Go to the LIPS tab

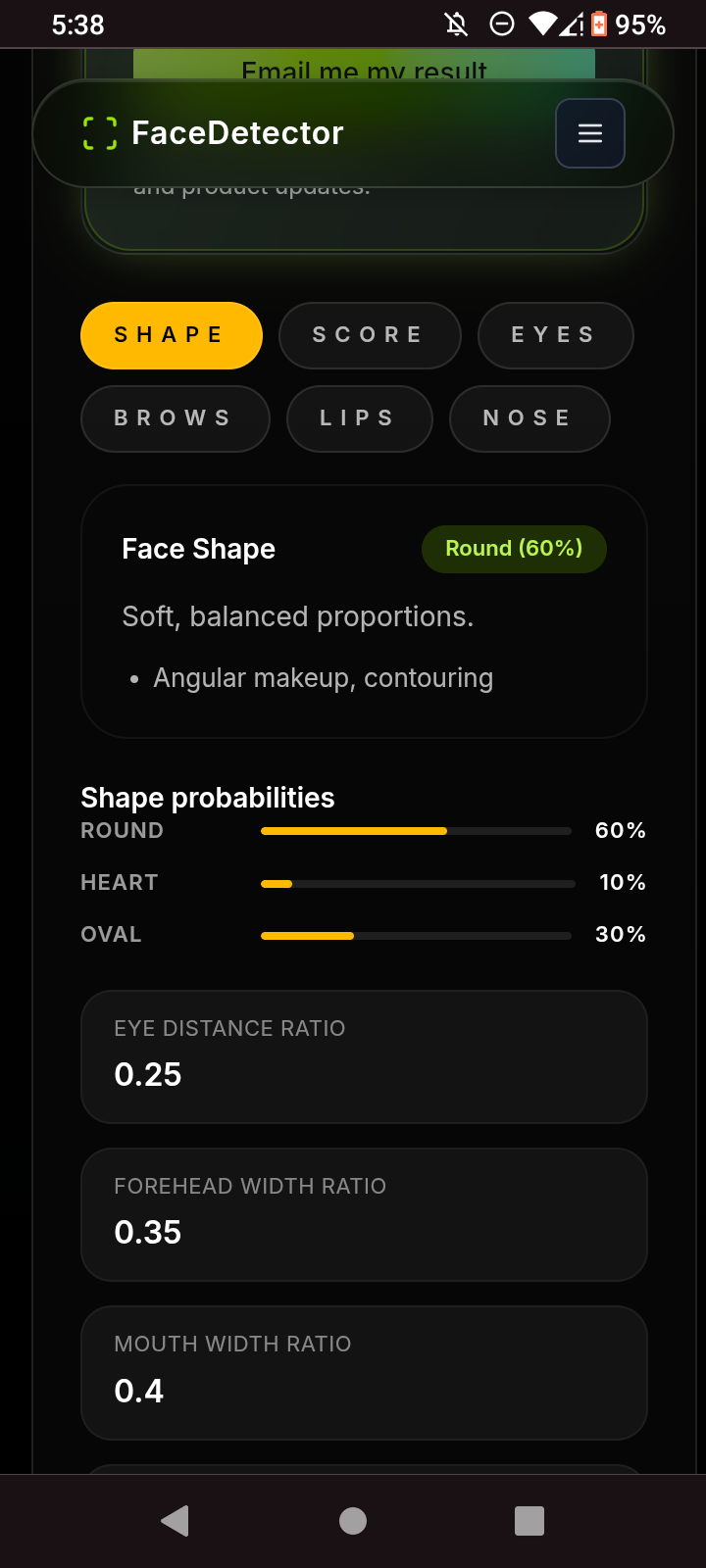[359, 418]
